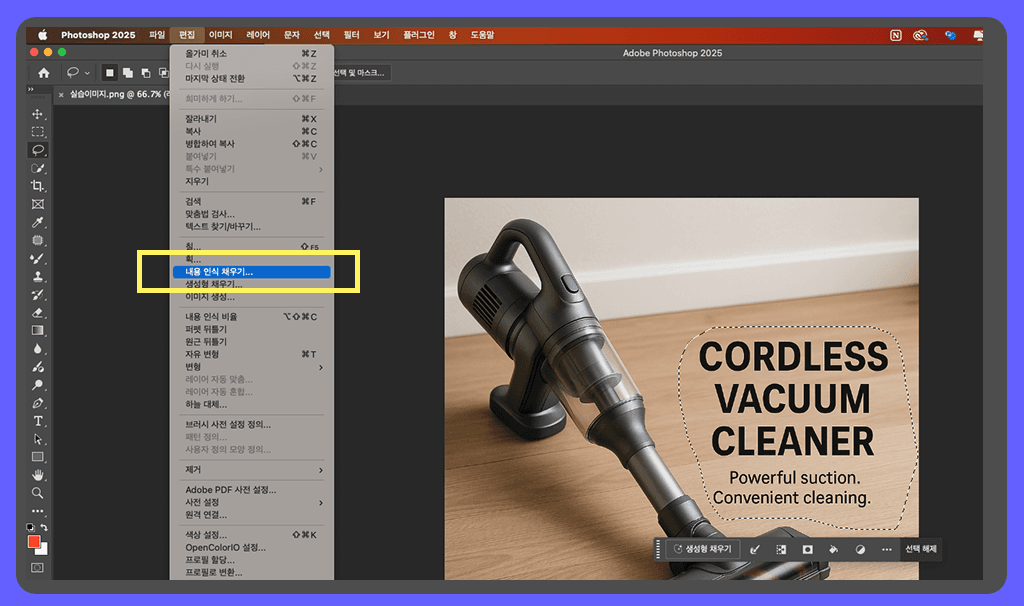The image size is (1024, 606).
Task: Choose 하늘 대체 menu entry
Action: point(254,405)
